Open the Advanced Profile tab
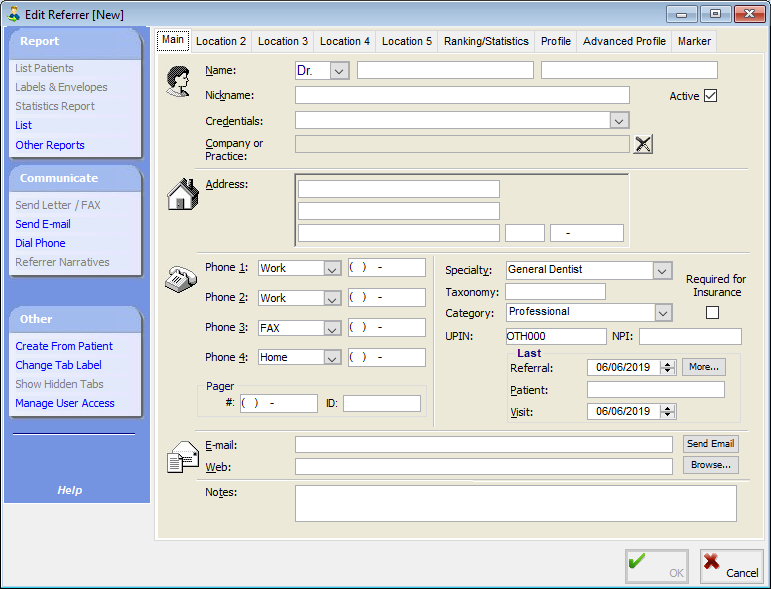The image size is (771, 589). [623, 41]
